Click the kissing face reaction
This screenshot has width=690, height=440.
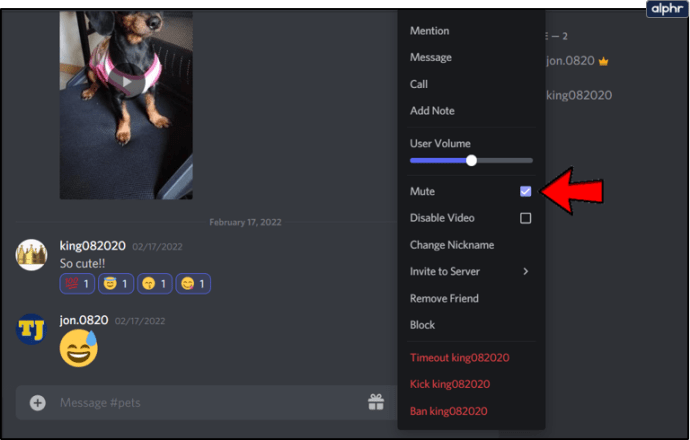pos(154,284)
